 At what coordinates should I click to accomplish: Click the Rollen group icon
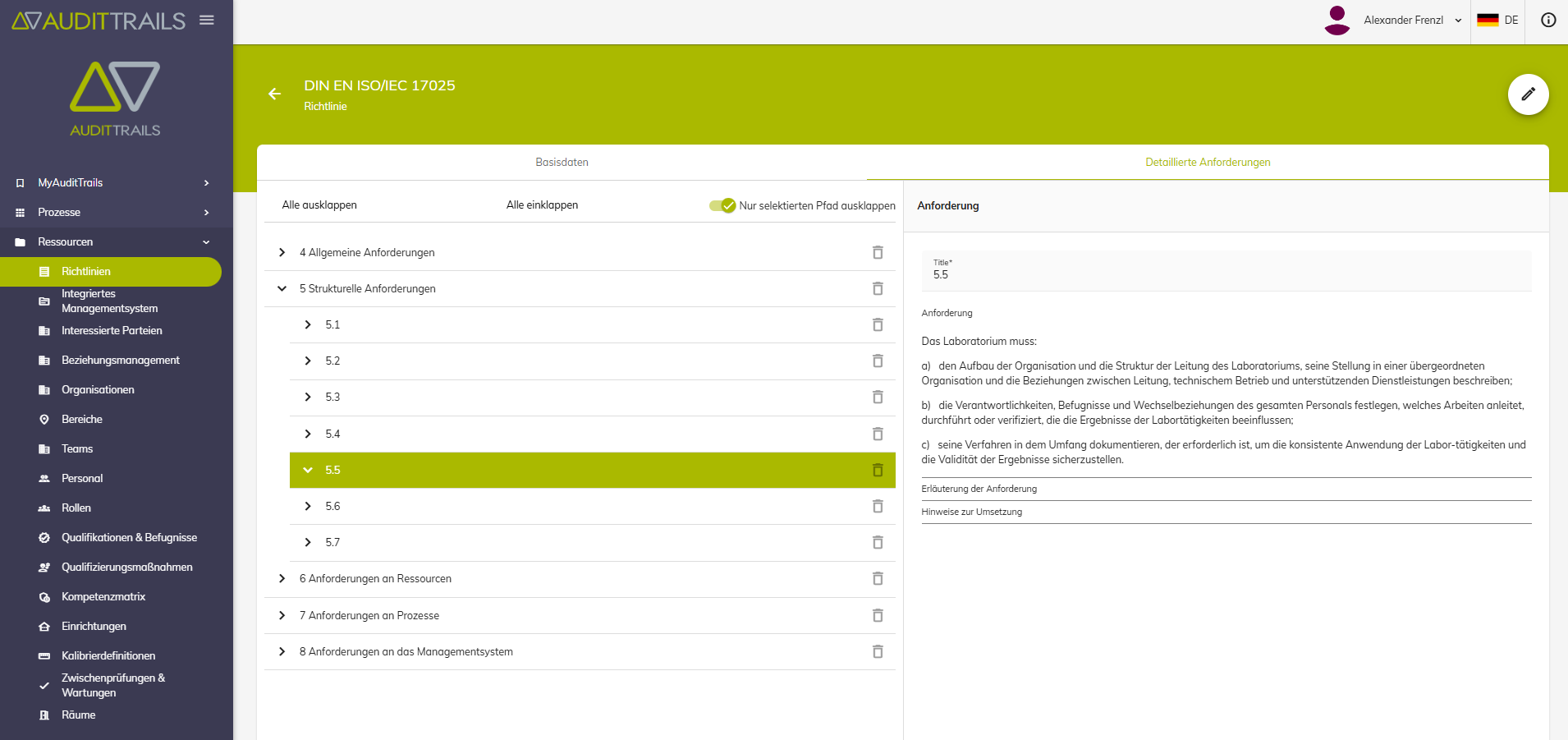point(44,508)
